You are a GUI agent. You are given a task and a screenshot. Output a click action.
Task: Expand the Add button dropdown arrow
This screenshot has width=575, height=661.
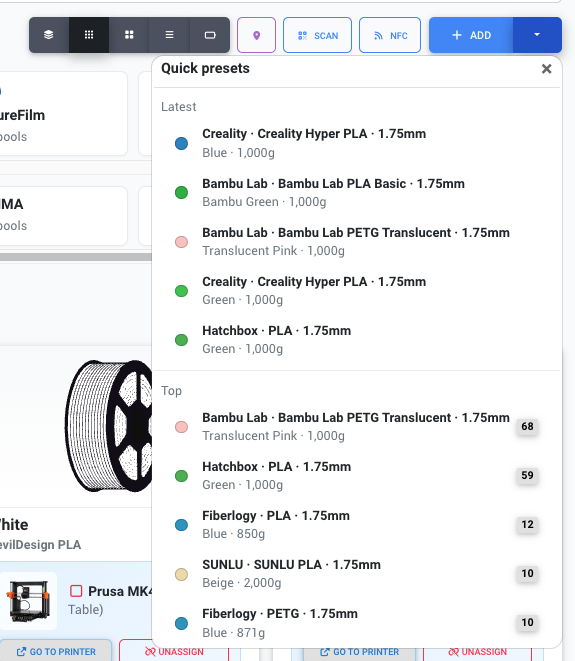click(537, 35)
